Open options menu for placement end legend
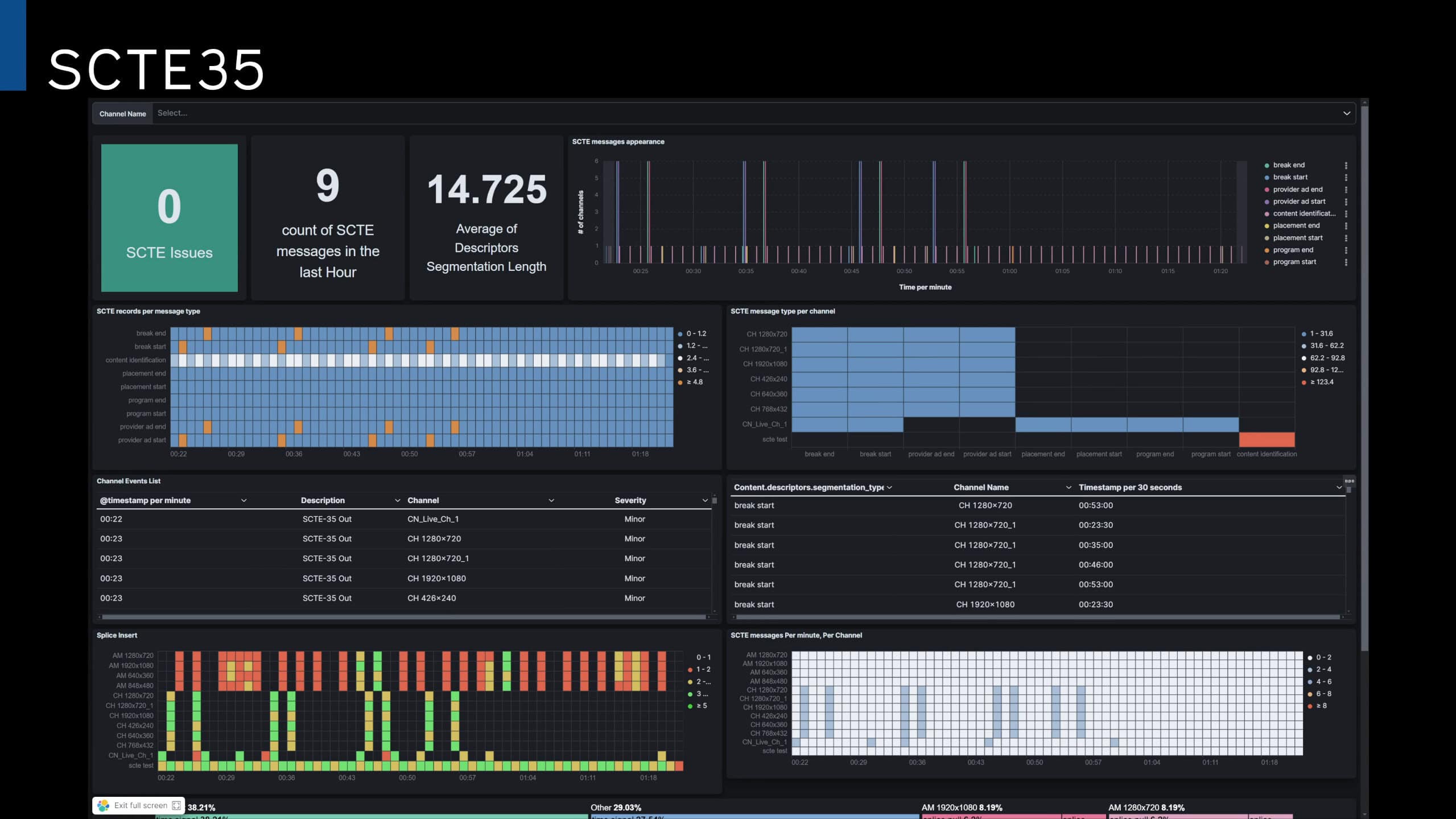The width and height of the screenshot is (1456, 819). point(1346,226)
